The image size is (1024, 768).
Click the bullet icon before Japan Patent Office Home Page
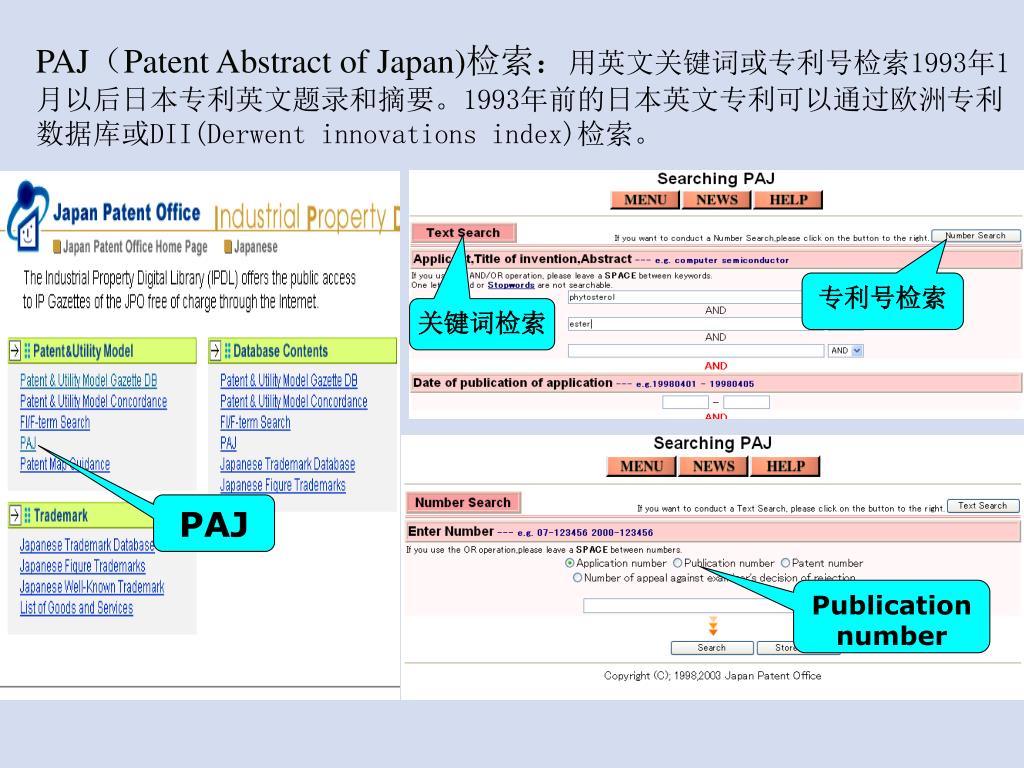point(57,247)
